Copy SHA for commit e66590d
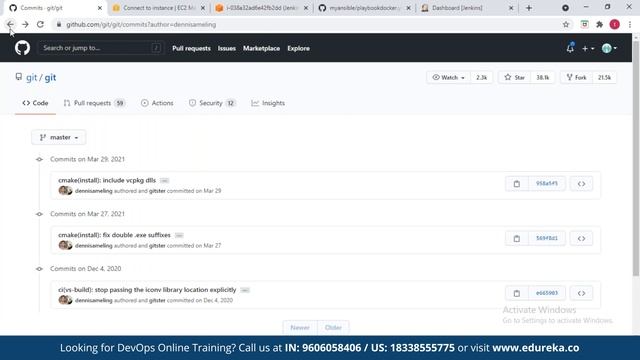The width and height of the screenshot is (640, 360). pyautogui.click(x=517, y=293)
